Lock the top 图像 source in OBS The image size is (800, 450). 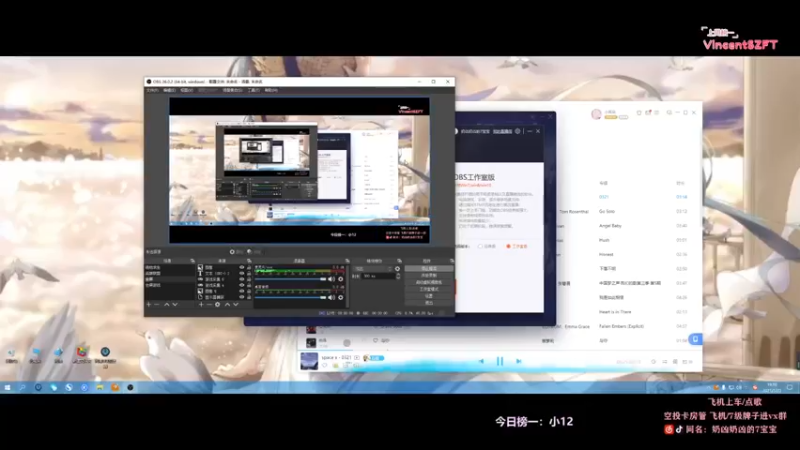pyautogui.click(x=249, y=267)
